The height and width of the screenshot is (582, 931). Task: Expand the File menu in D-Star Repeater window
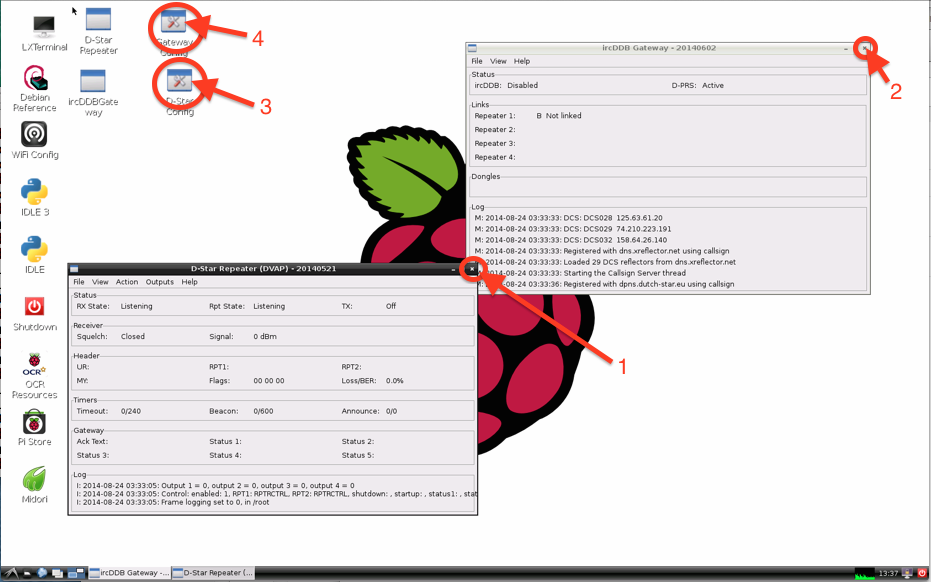click(79, 282)
